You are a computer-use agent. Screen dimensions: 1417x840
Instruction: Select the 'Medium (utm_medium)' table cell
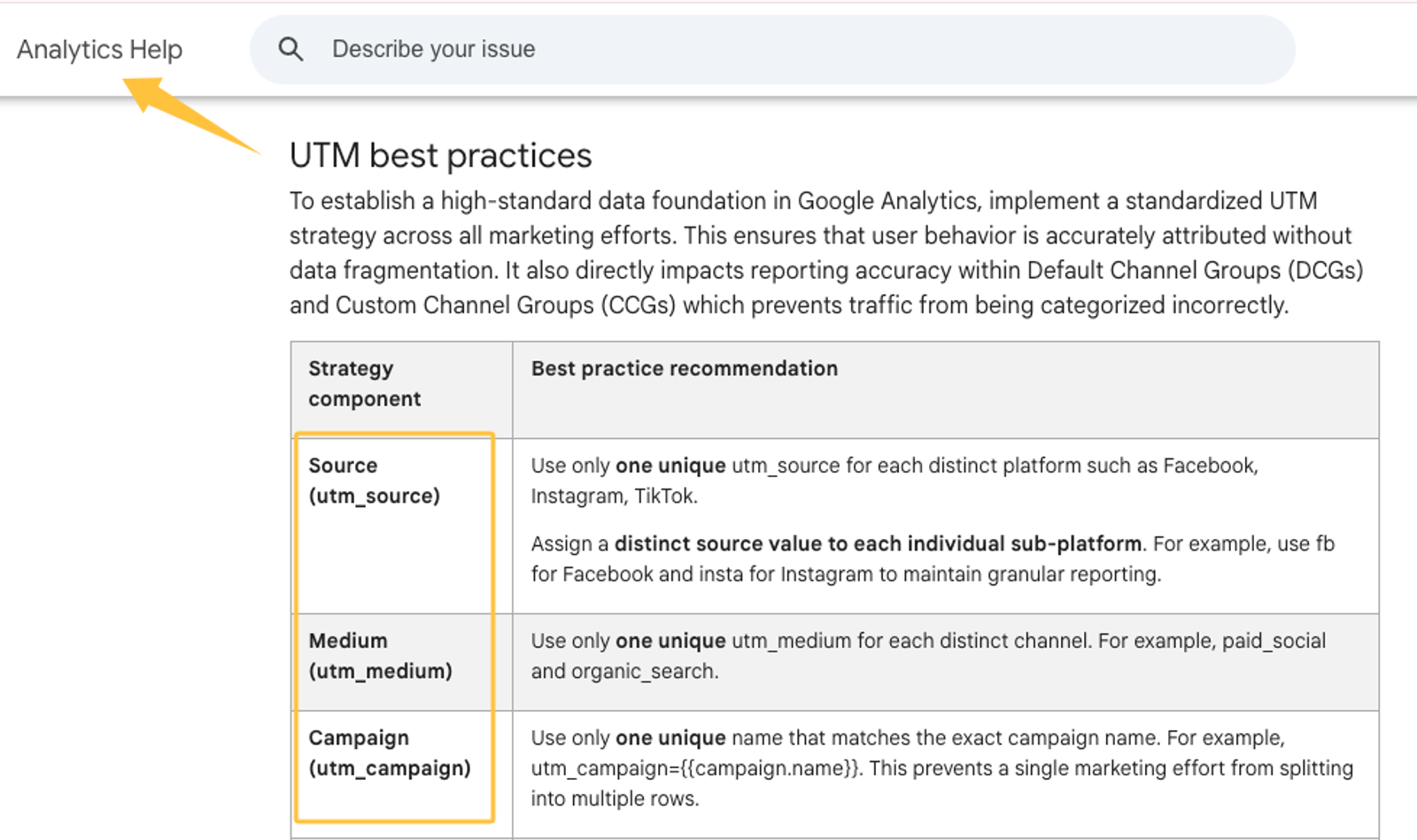(402, 662)
